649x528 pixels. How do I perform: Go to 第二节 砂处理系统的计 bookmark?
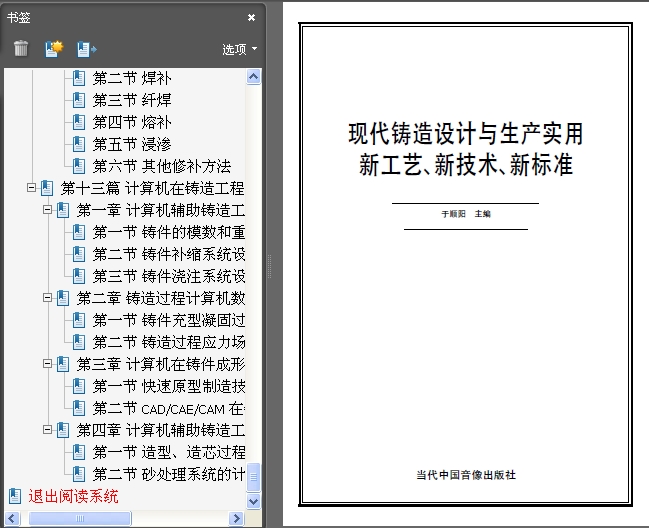(x=168, y=474)
